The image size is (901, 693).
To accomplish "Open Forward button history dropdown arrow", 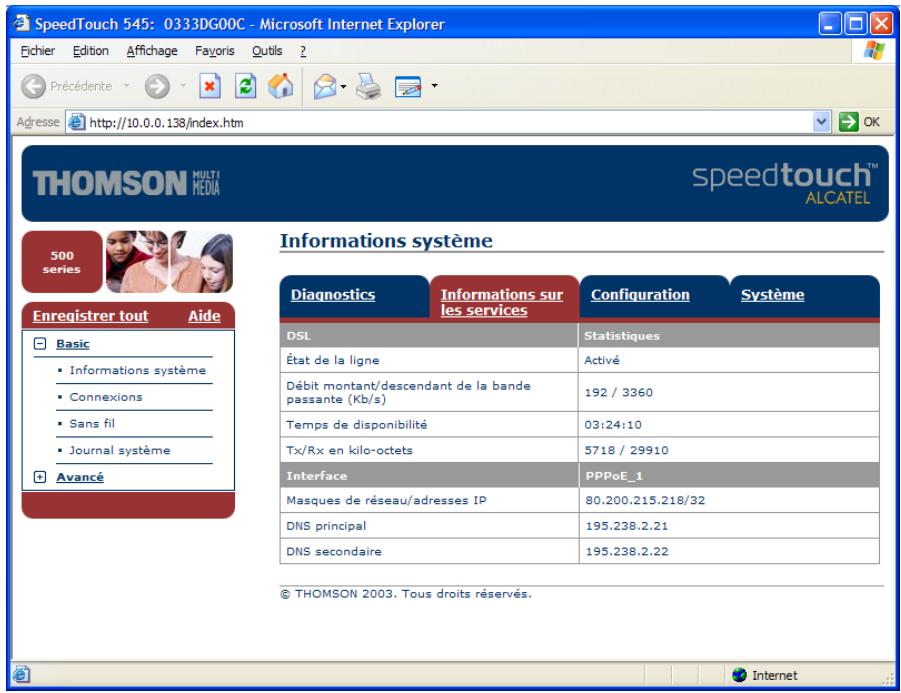I will click(x=183, y=86).
